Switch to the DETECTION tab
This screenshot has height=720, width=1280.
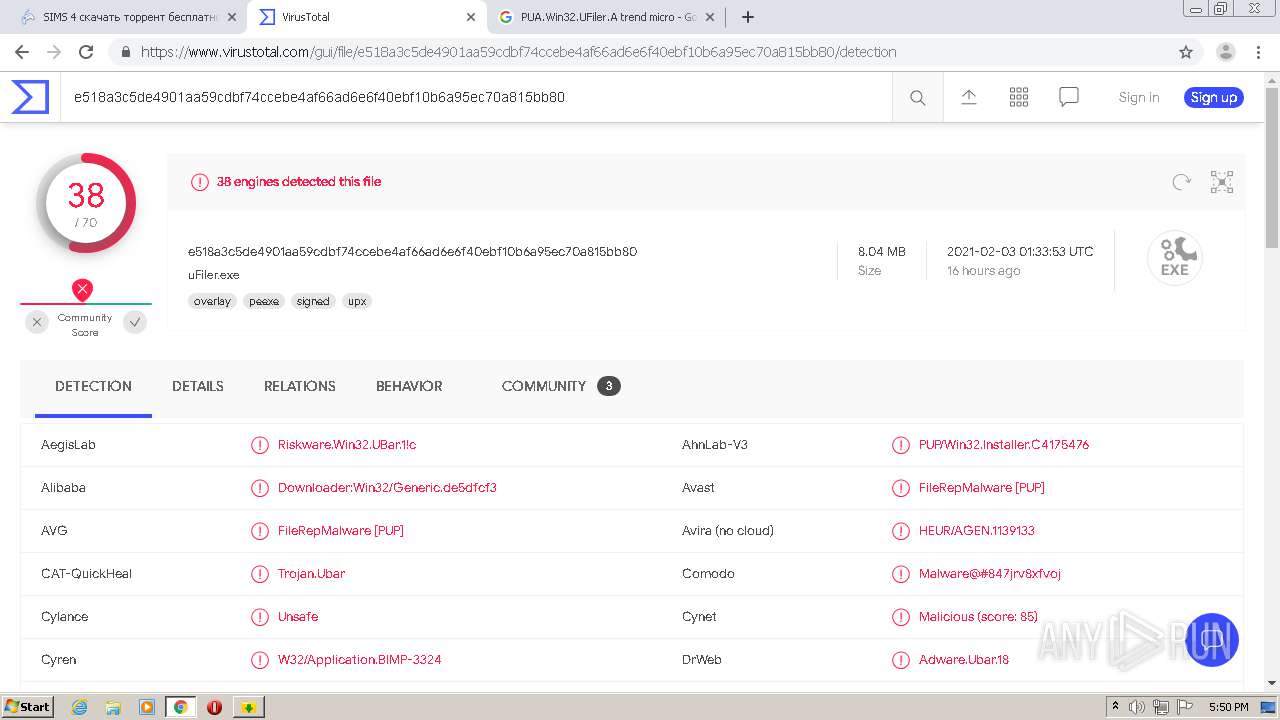point(93,386)
